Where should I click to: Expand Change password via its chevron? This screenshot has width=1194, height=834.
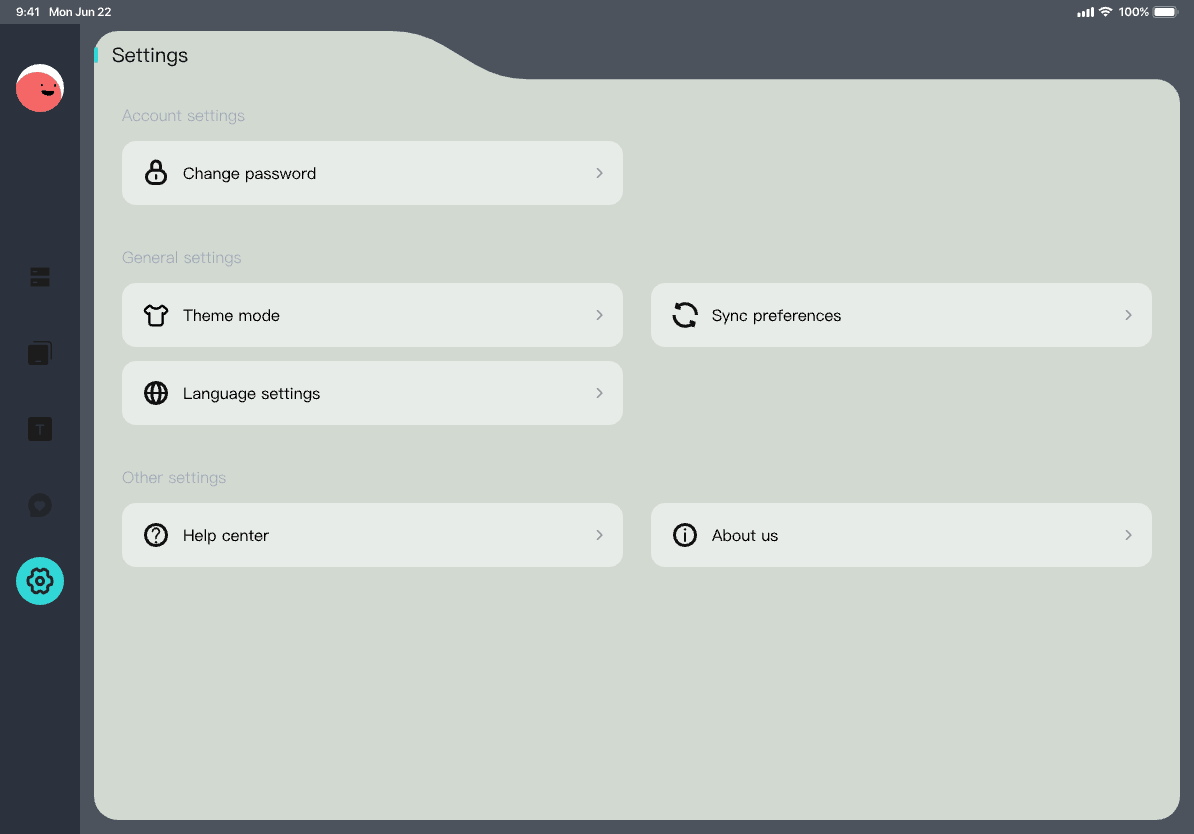click(x=599, y=173)
